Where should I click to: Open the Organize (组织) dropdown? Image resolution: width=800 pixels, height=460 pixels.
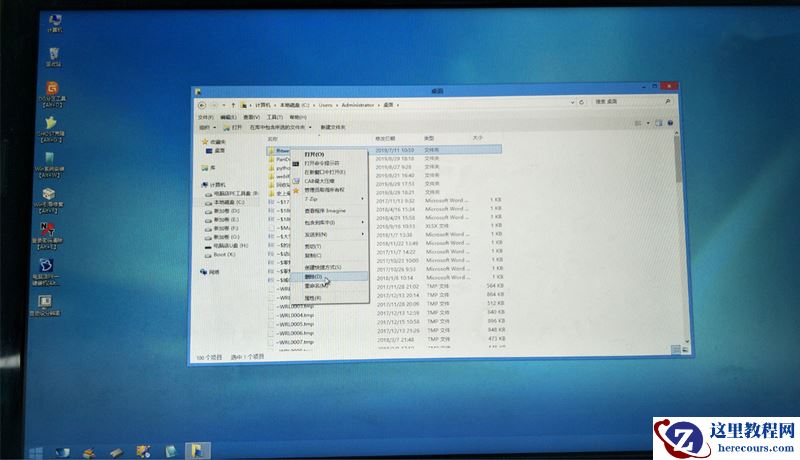point(207,127)
